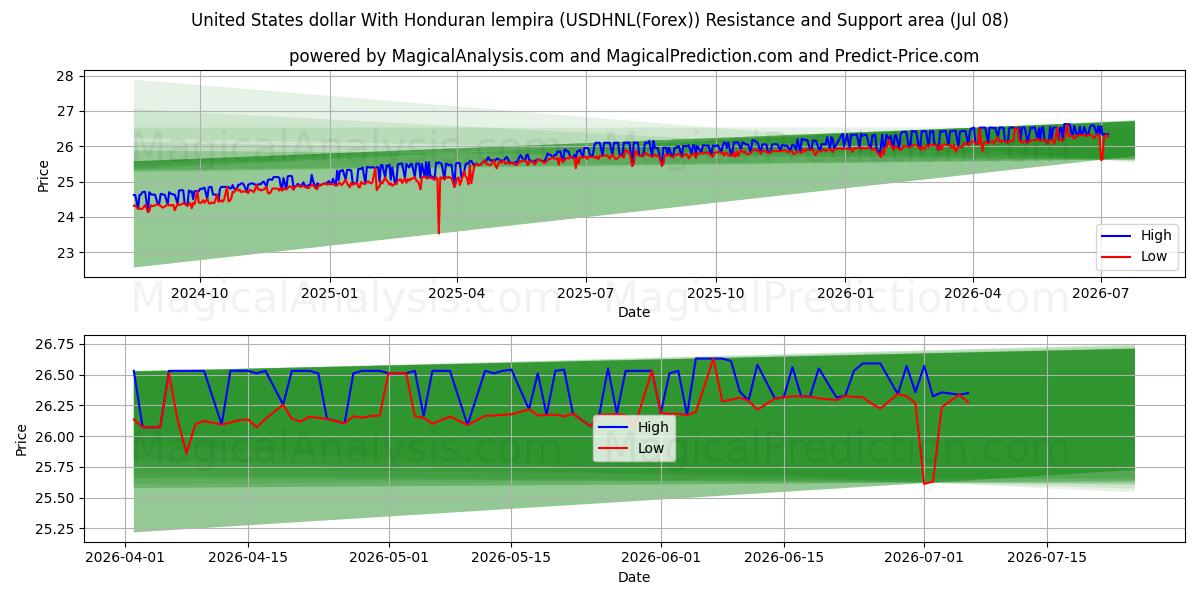The width and height of the screenshot is (1200, 600).
Task: Click the '26.00' tick on the bottom price axis
Action: [x=56, y=437]
